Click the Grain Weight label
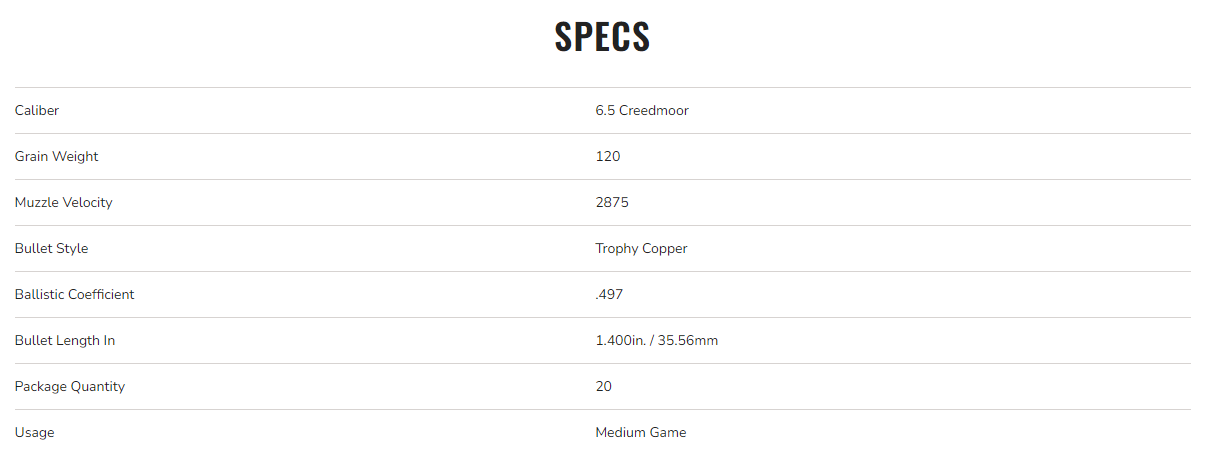The width and height of the screenshot is (1209, 450). (x=57, y=157)
